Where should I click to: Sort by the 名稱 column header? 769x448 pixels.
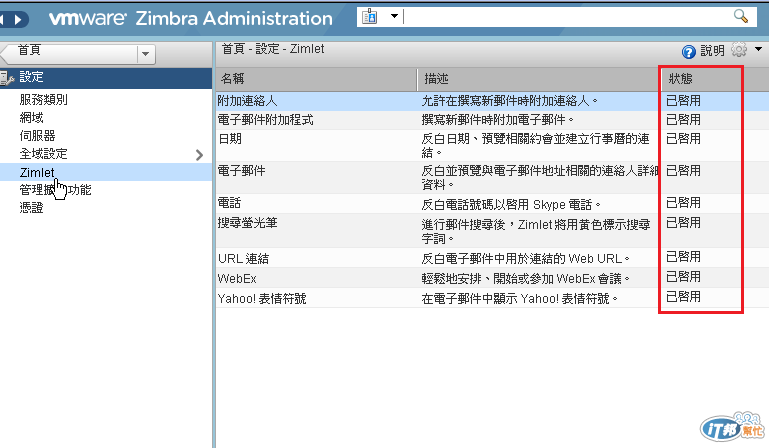tap(316, 79)
